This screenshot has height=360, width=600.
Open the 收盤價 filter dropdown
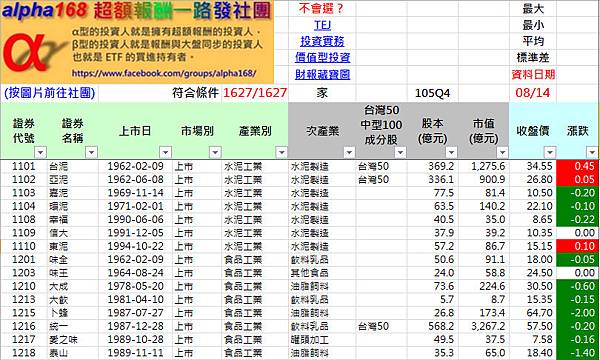click(550, 152)
